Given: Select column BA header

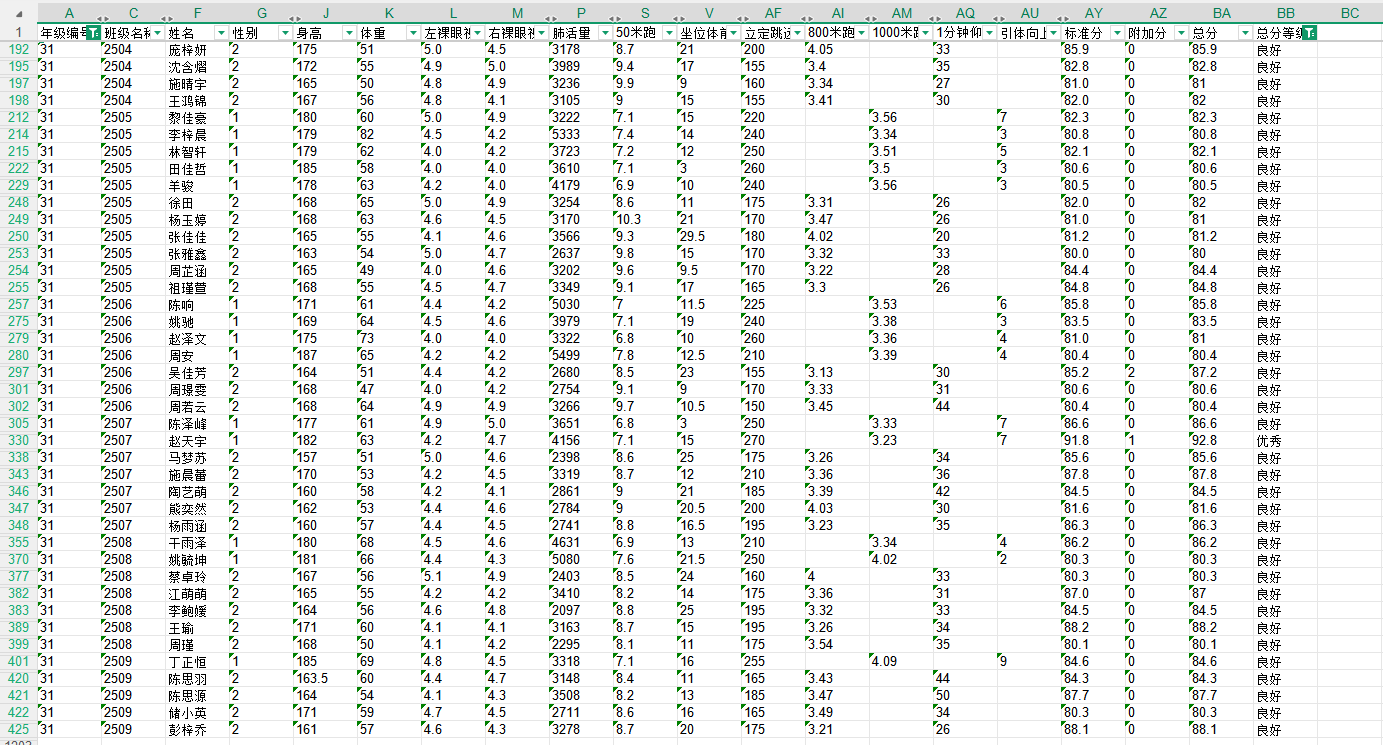Looking at the screenshot, I should click(1221, 12).
